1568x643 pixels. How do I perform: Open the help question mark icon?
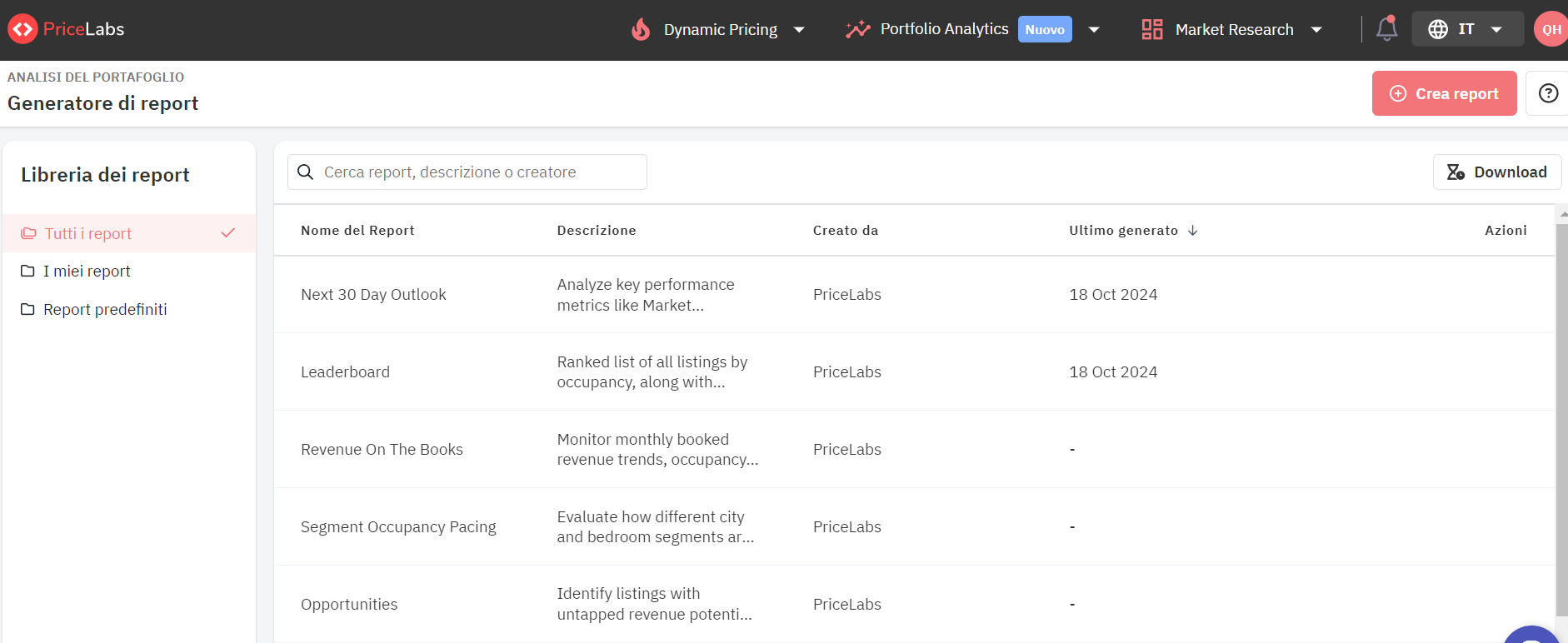[1548, 93]
